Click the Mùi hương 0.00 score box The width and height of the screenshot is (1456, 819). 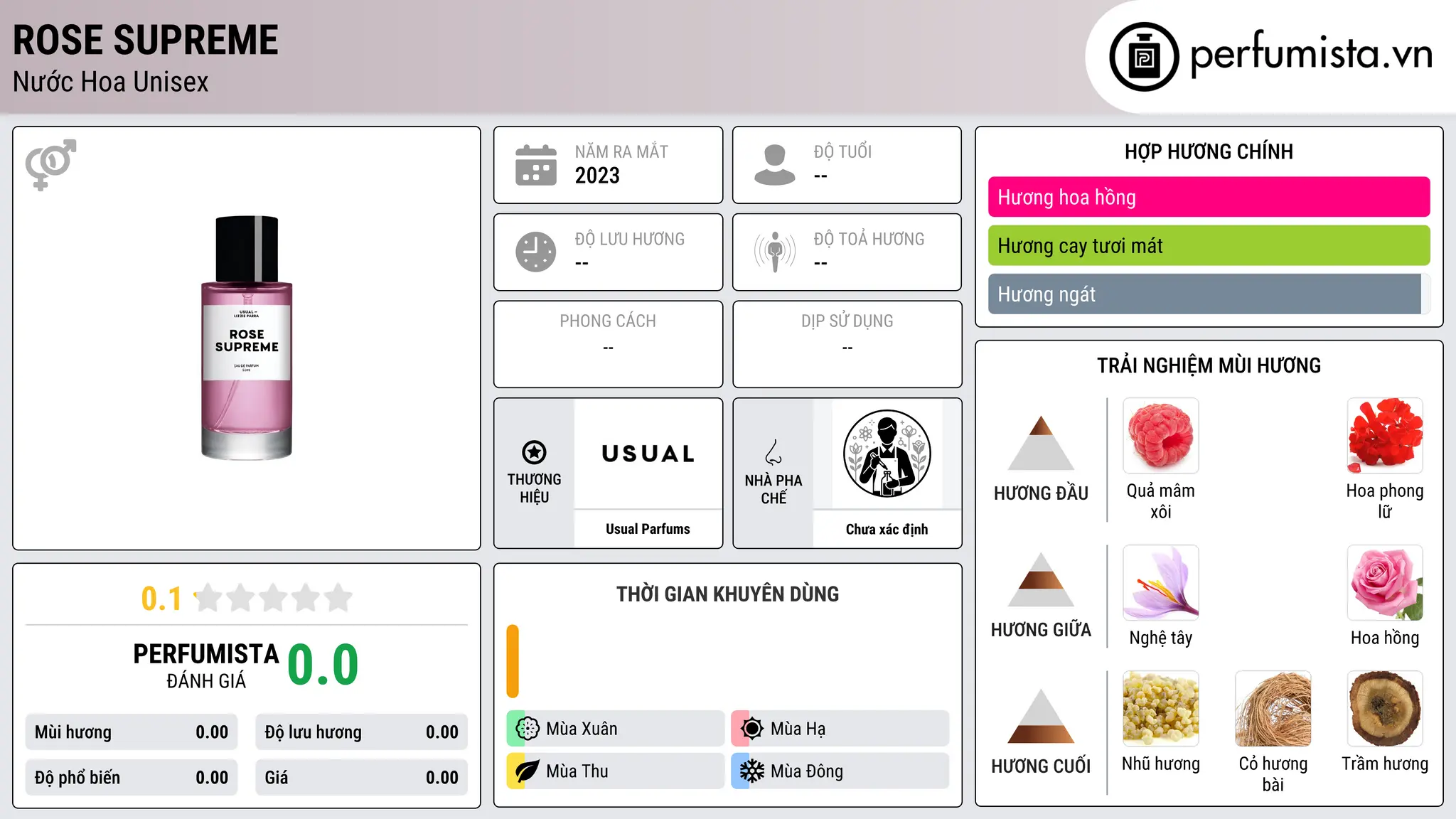(x=132, y=732)
